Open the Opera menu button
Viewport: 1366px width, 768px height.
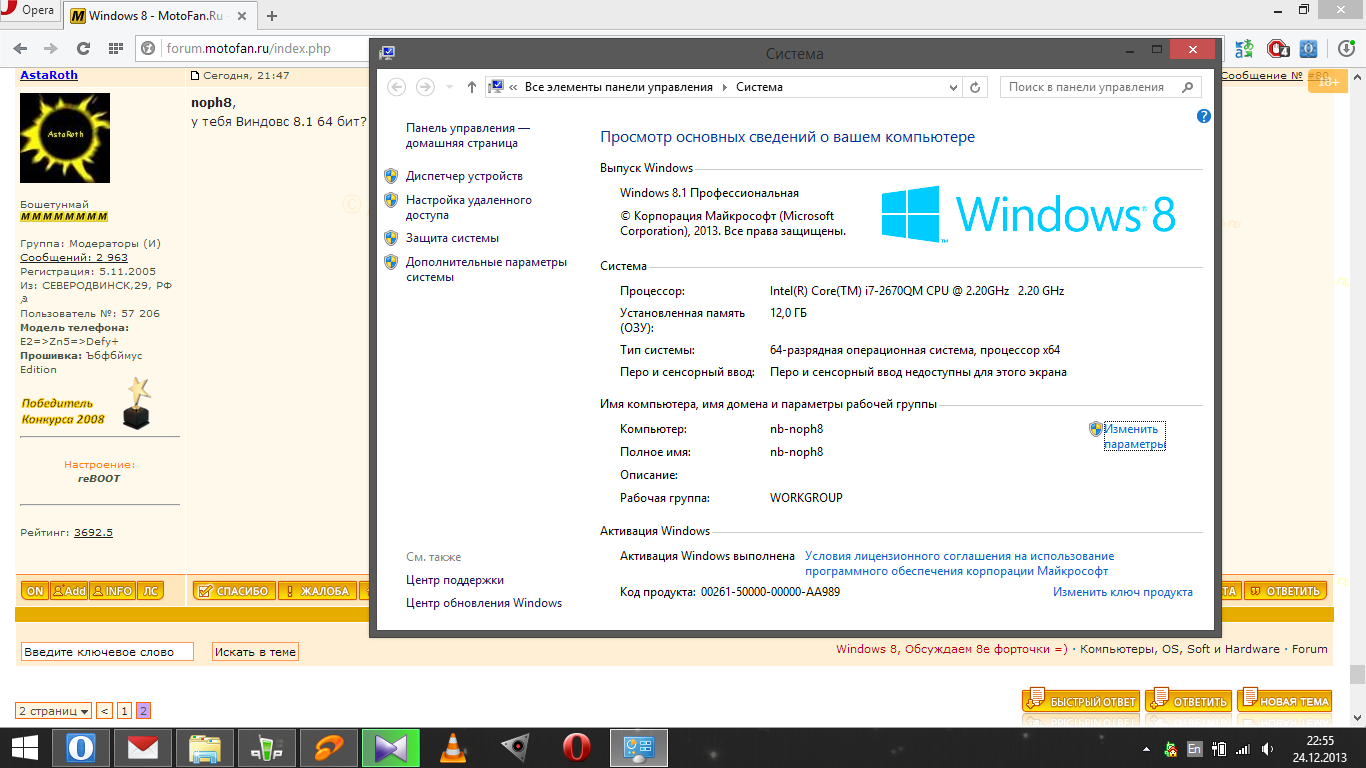coord(29,11)
